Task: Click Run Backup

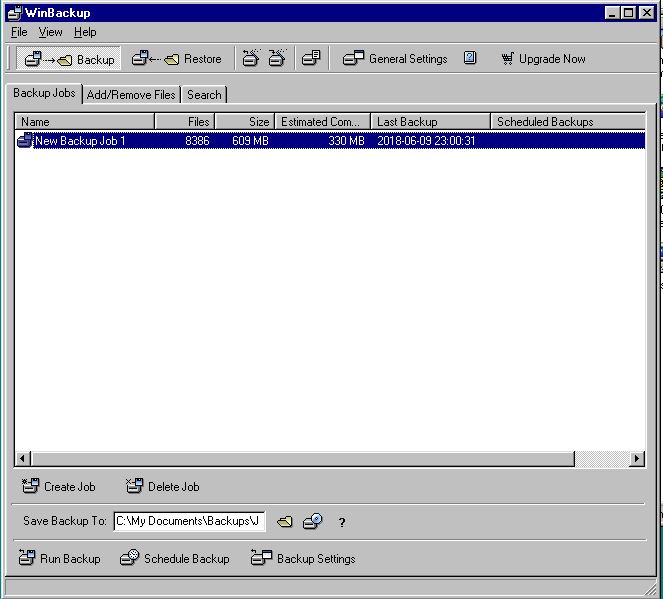Action: (x=60, y=558)
